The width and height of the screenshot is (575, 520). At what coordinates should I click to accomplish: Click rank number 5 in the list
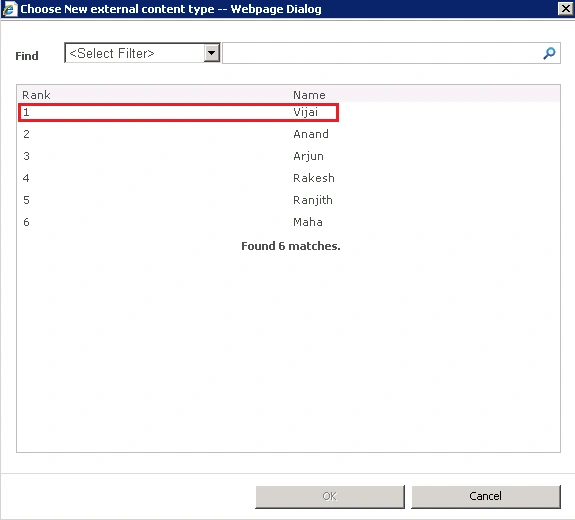[x=26, y=200]
